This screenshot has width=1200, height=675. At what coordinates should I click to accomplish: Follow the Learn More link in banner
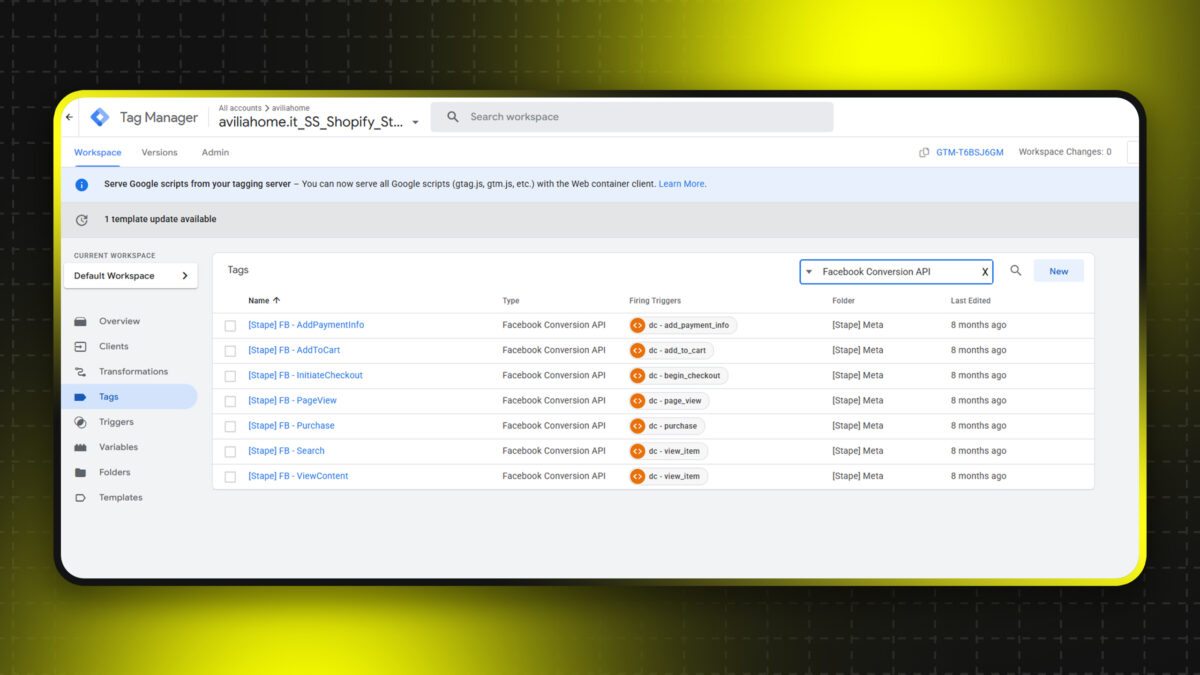point(681,184)
